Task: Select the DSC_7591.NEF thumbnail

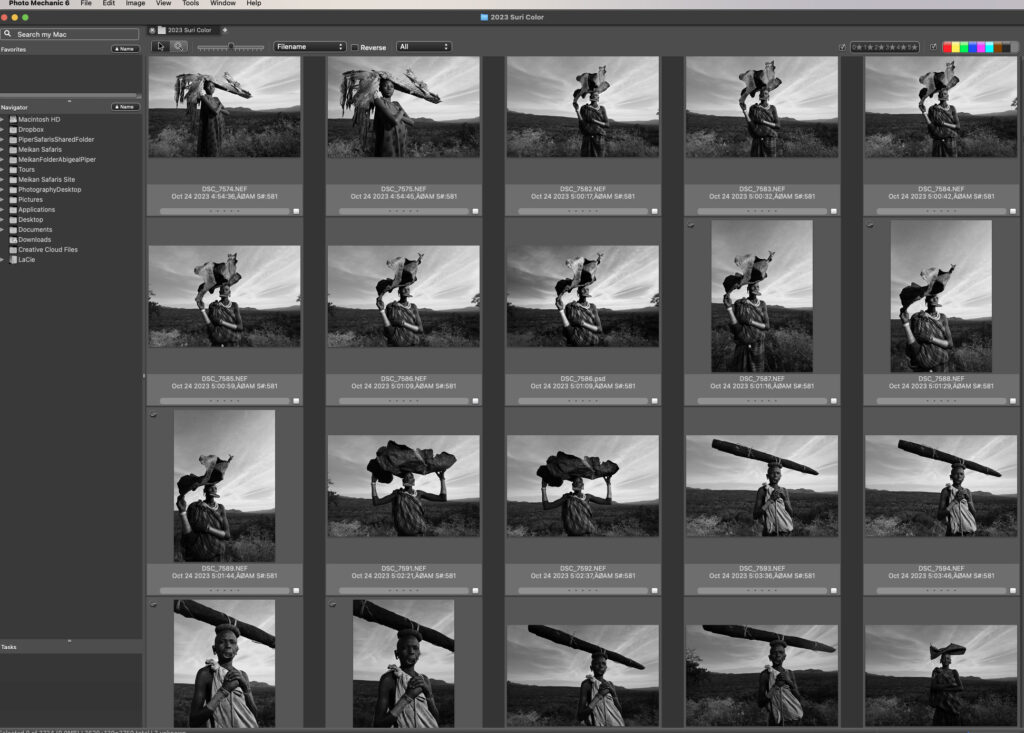Action: coord(404,485)
